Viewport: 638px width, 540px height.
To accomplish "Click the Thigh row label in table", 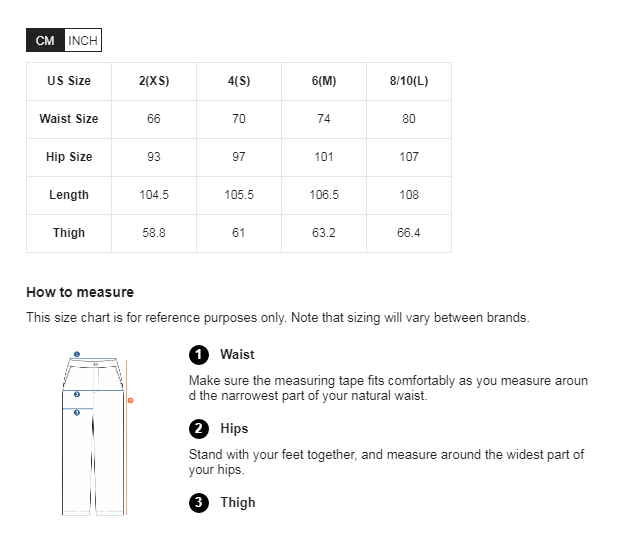I will pos(69,233).
